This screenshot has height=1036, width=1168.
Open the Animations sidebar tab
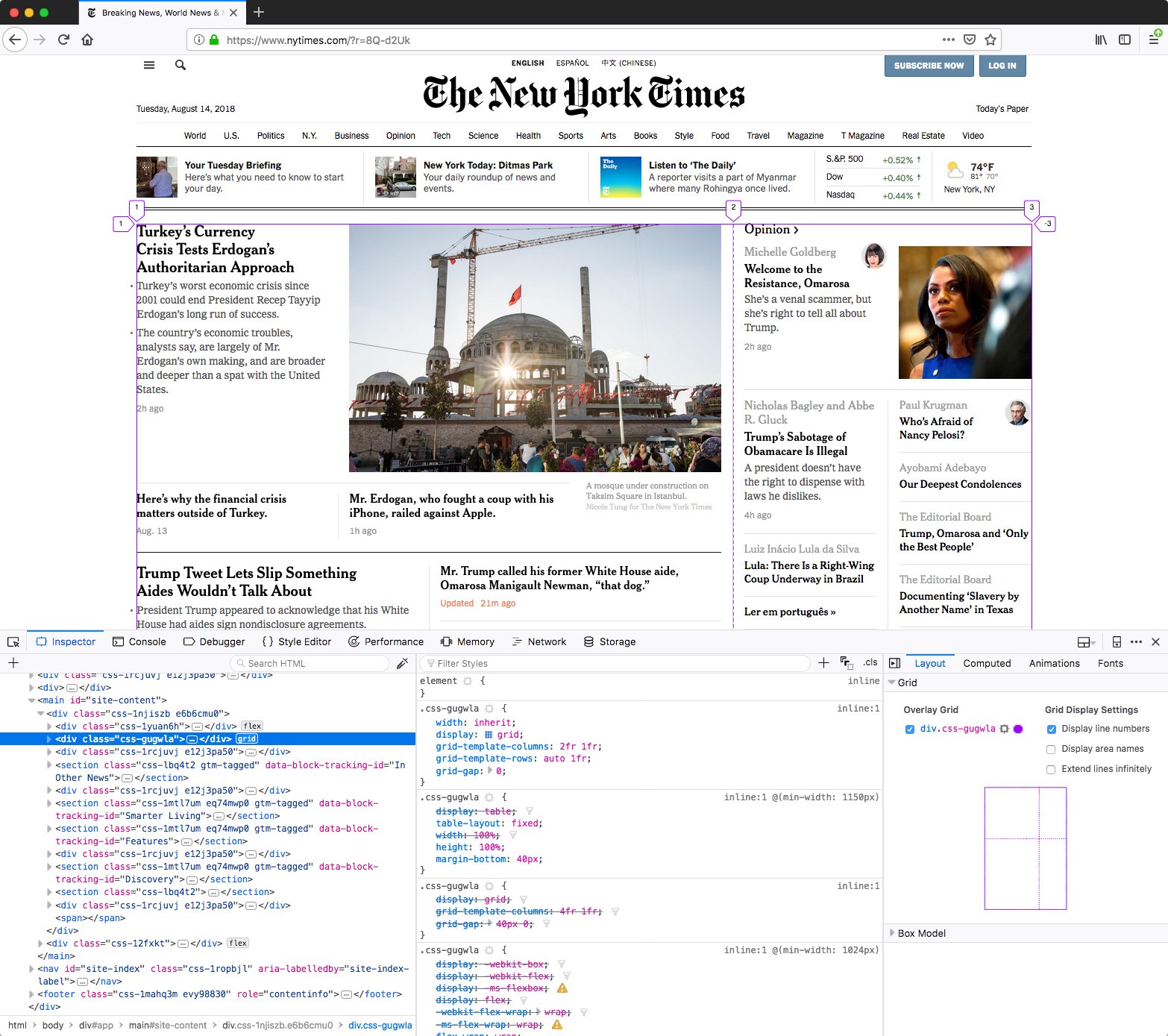pyautogui.click(x=1054, y=663)
